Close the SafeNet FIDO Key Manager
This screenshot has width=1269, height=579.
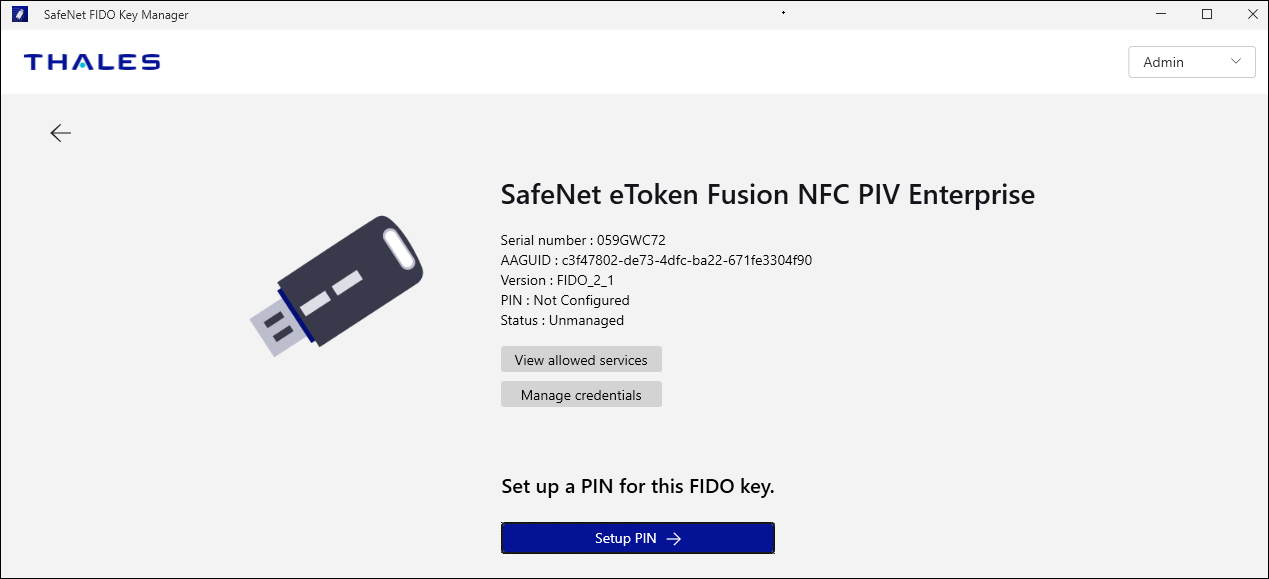(1251, 14)
